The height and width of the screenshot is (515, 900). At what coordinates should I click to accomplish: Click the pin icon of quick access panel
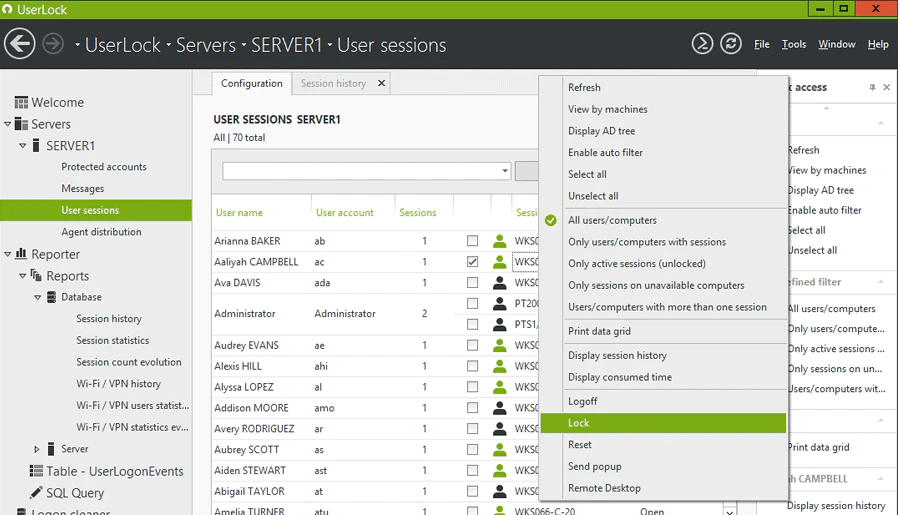872,87
